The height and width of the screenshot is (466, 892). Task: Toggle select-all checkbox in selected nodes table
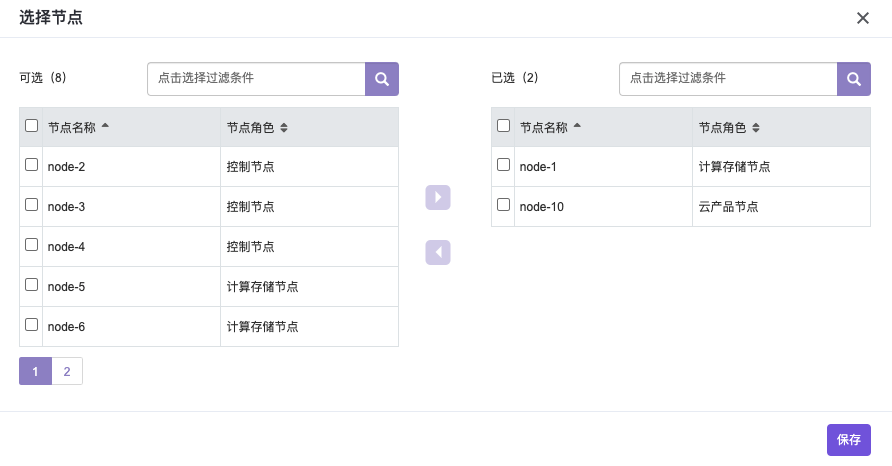tap(504, 126)
